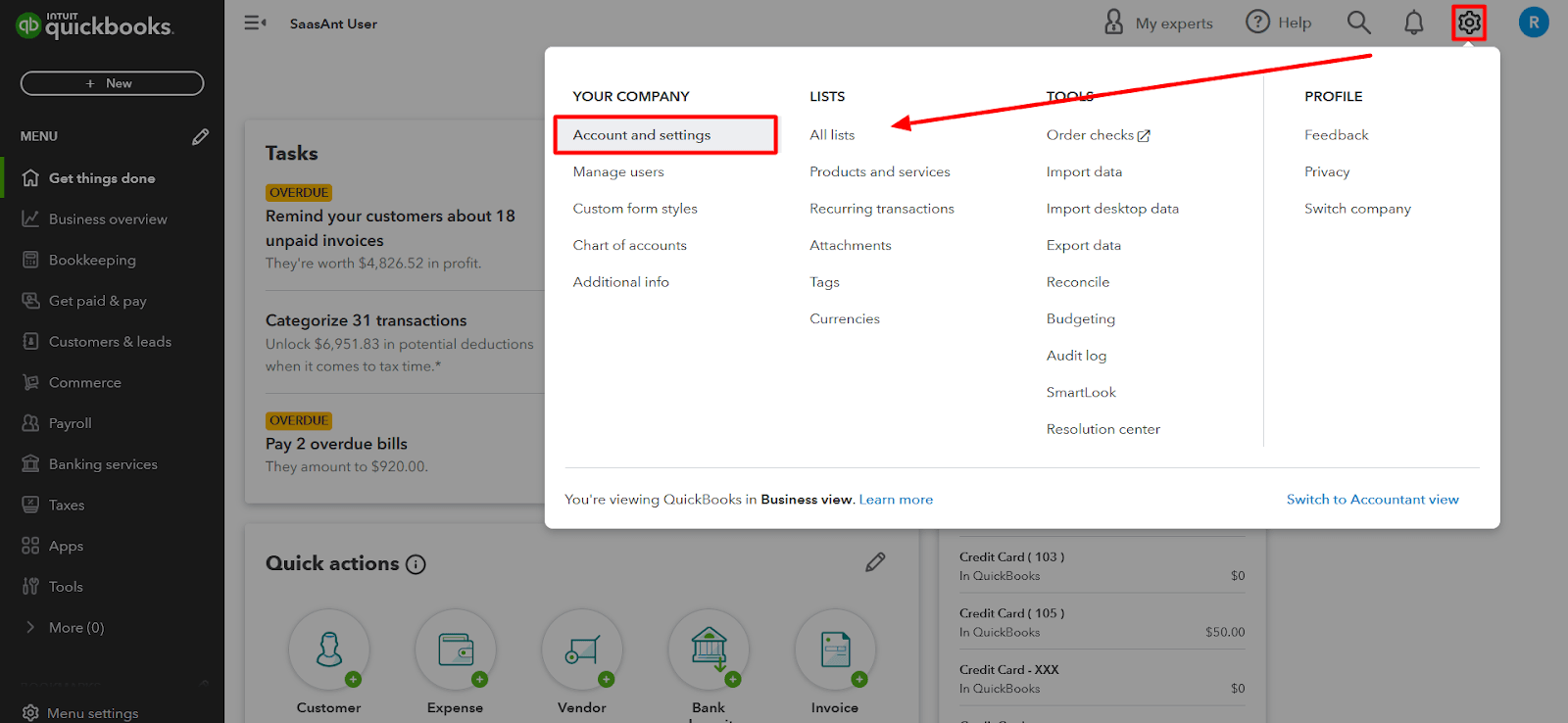Open Help with question mark icon

click(x=1278, y=23)
